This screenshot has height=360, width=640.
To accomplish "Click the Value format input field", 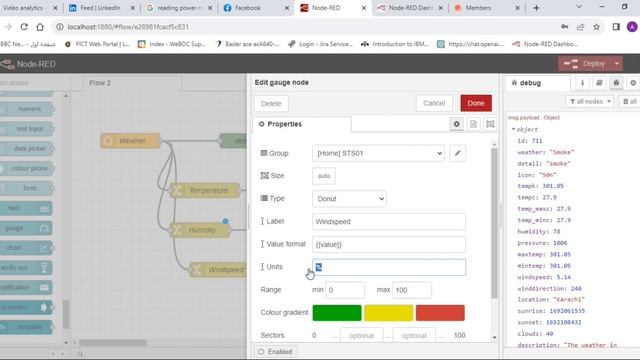I will 389,244.
